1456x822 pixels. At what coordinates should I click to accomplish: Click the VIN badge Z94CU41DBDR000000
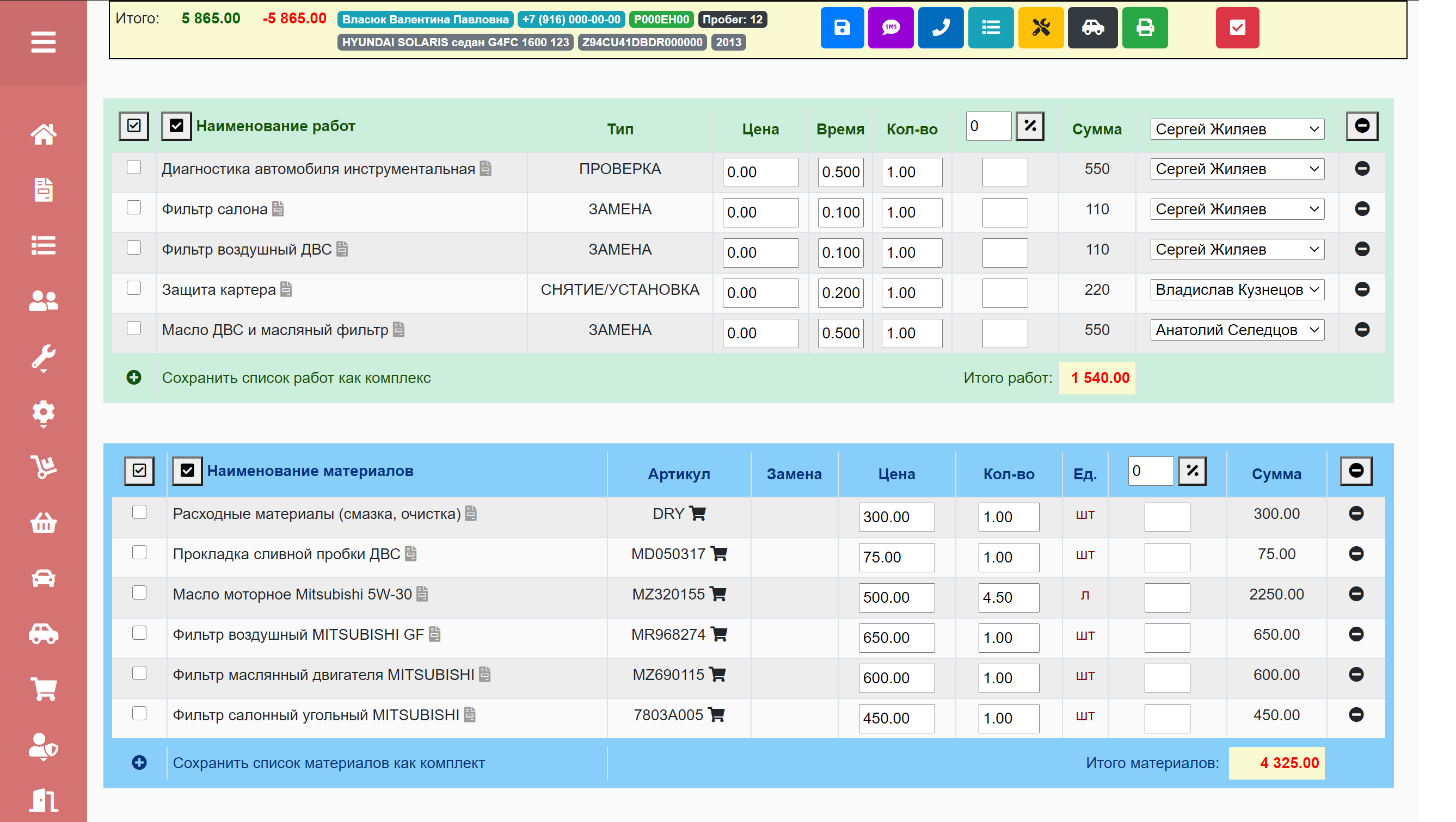[x=642, y=42]
